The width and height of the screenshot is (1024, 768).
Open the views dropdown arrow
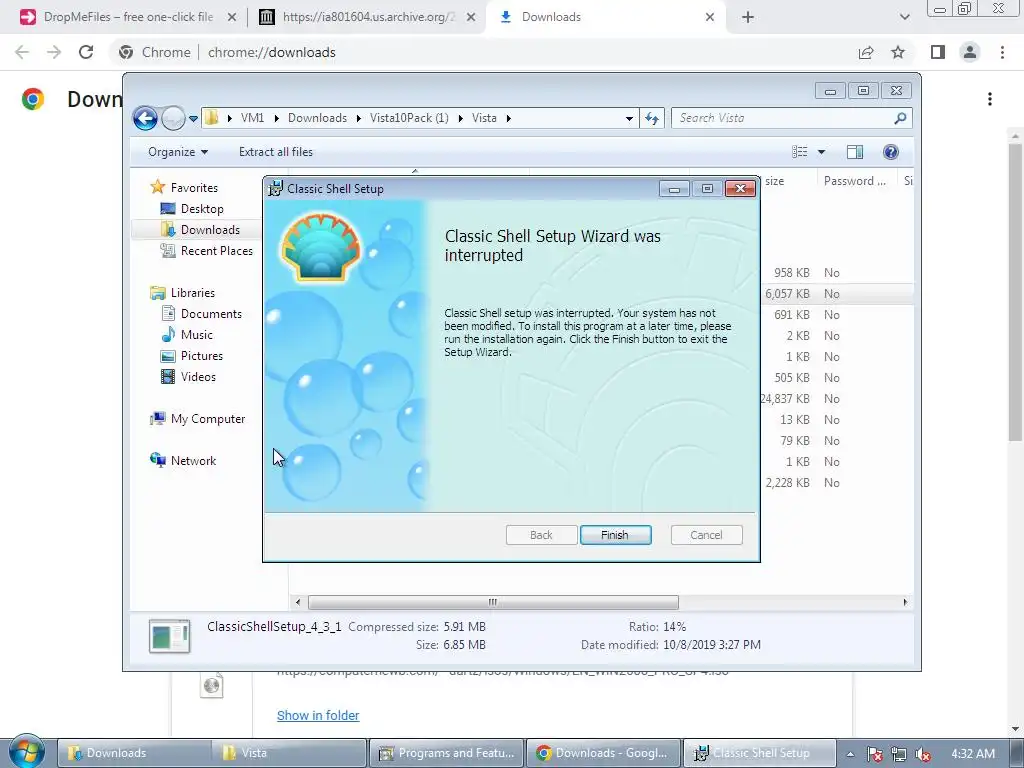(x=821, y=152)
